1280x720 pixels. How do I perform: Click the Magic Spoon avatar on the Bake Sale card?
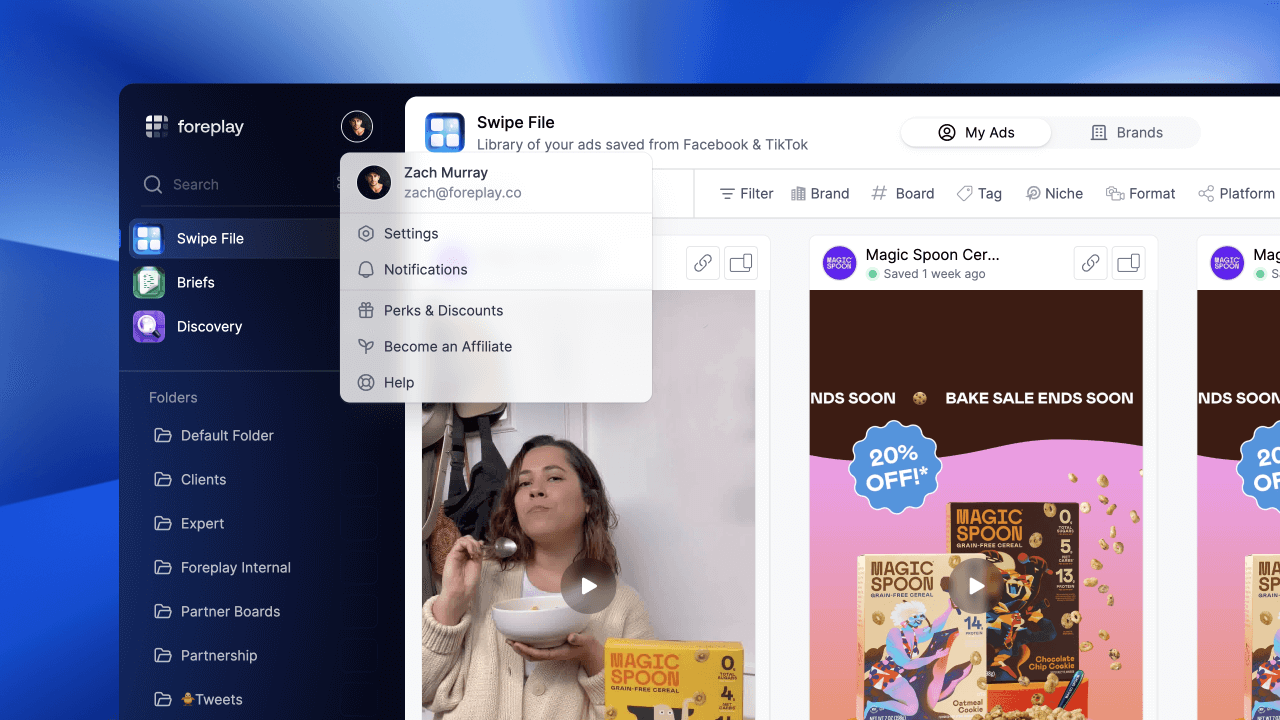[840, 263]
